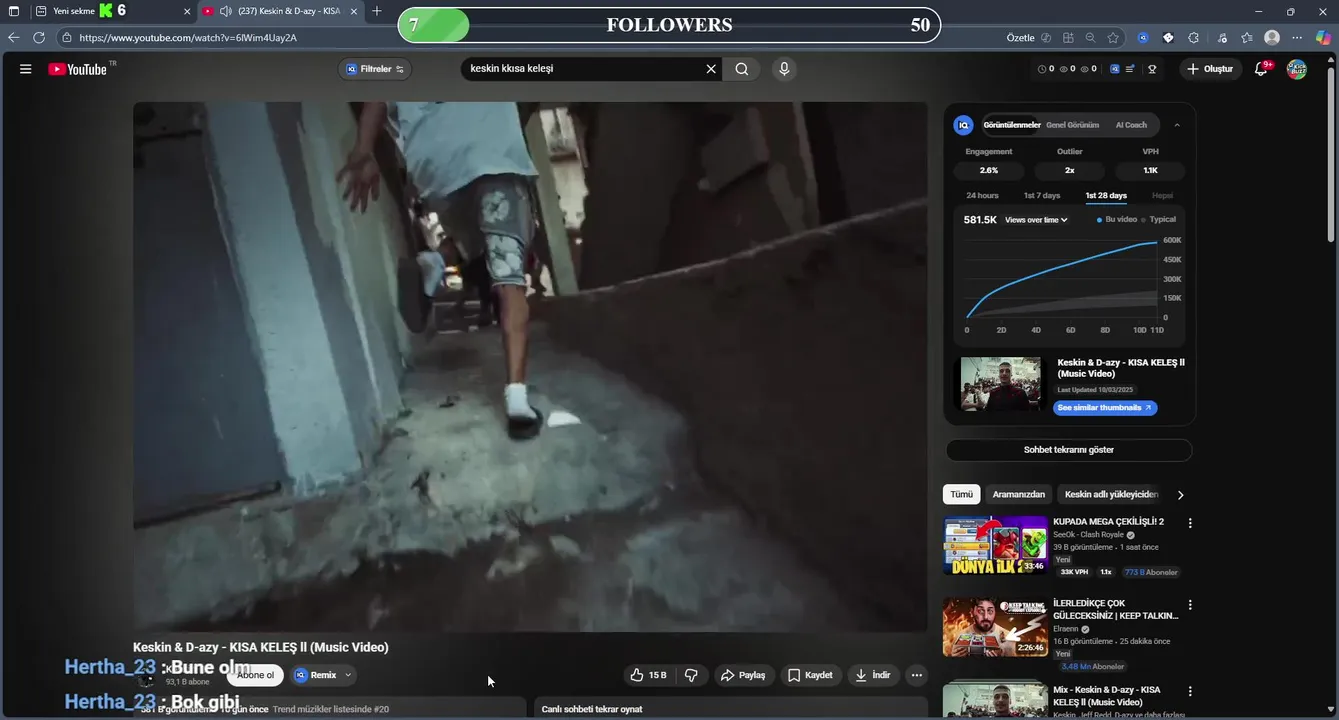Click Sohbet tekrarını göster

tap(1068, 450)
